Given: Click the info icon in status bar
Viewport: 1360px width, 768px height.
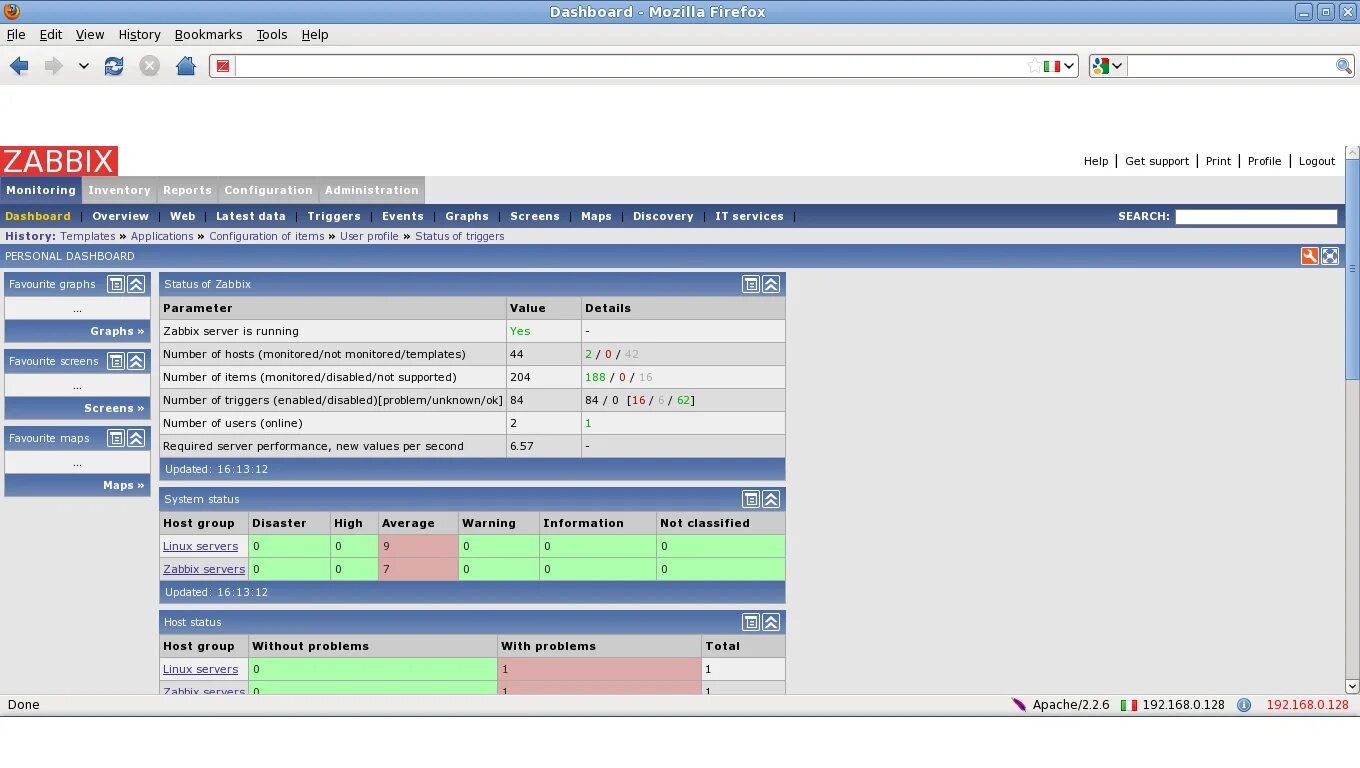Looking at the screenshot, I should point(1244,705).
